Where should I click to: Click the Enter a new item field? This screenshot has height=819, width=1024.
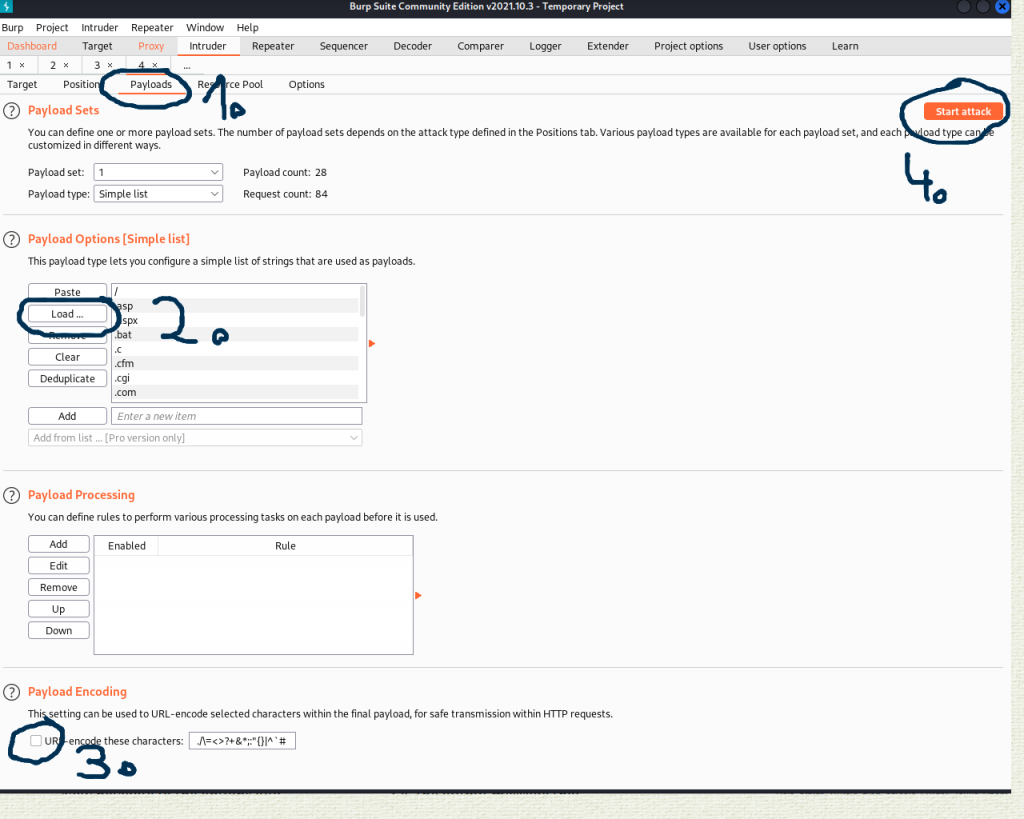pos(236,416)
